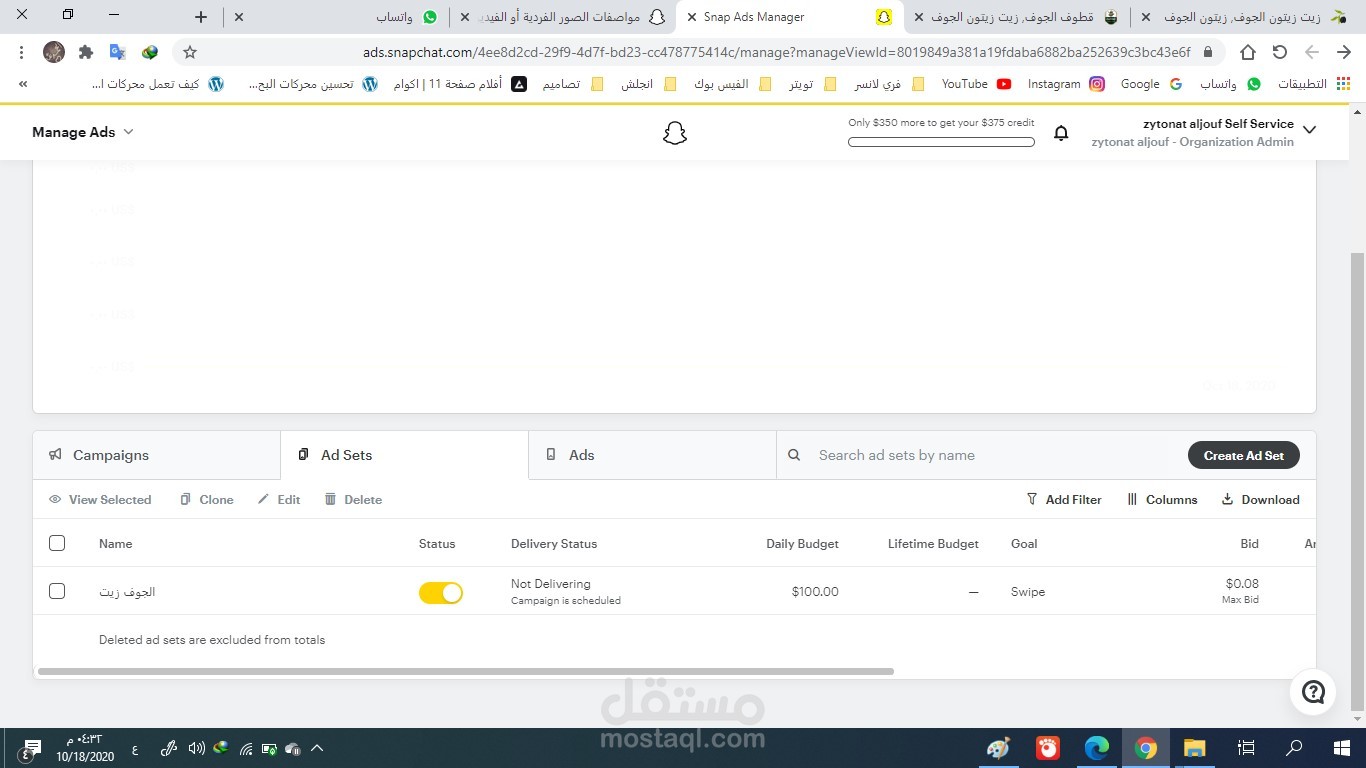Click the Edit action
Viewport: 1366px width, 768px height.
[x=279, y=500]
